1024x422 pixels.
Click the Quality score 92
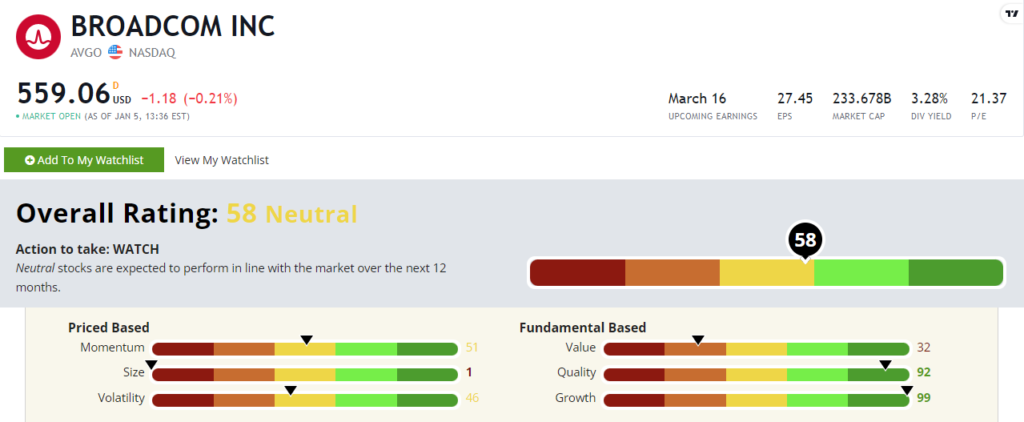point(923,373)
